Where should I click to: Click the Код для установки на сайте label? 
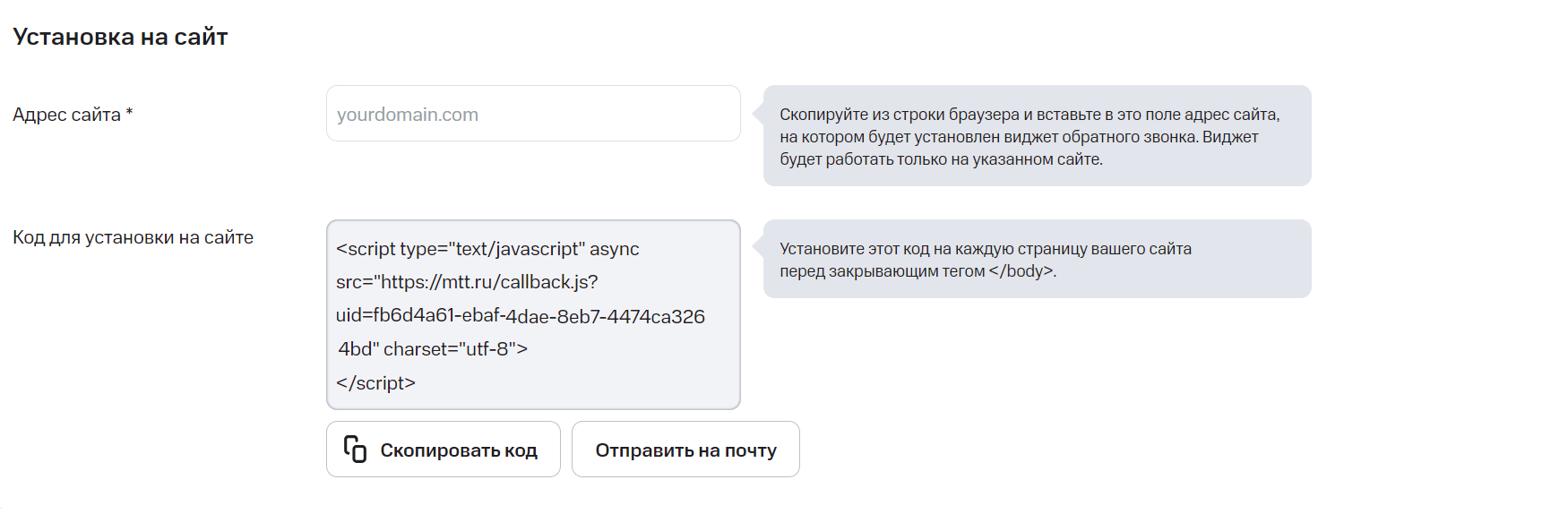click(x=133, y=237)
